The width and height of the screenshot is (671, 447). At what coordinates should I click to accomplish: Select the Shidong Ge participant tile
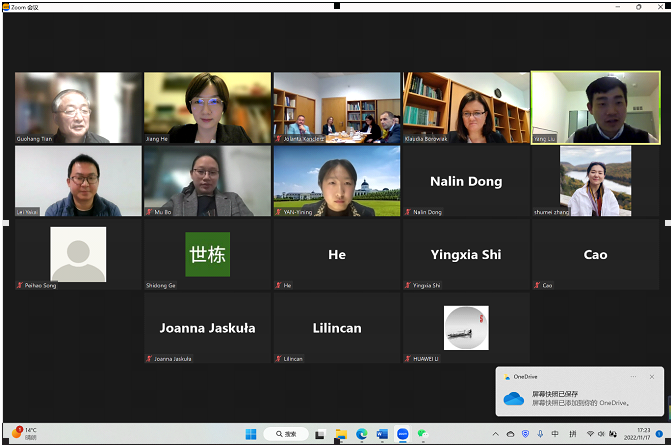pos(207,255)
